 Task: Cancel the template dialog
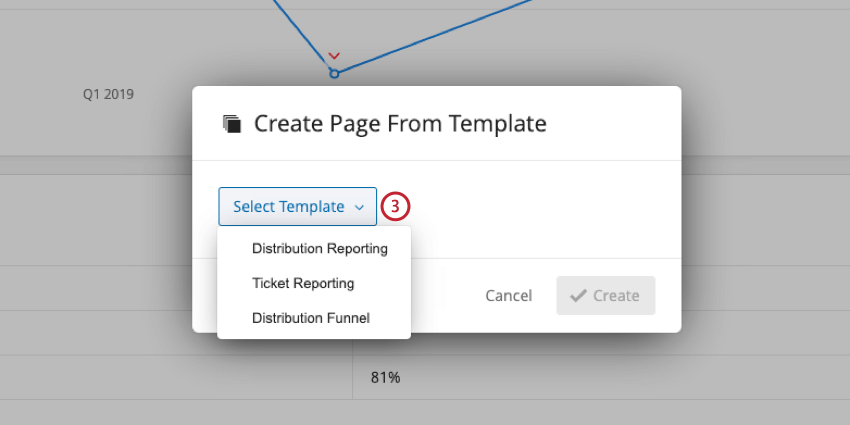(x=508, y=296)
